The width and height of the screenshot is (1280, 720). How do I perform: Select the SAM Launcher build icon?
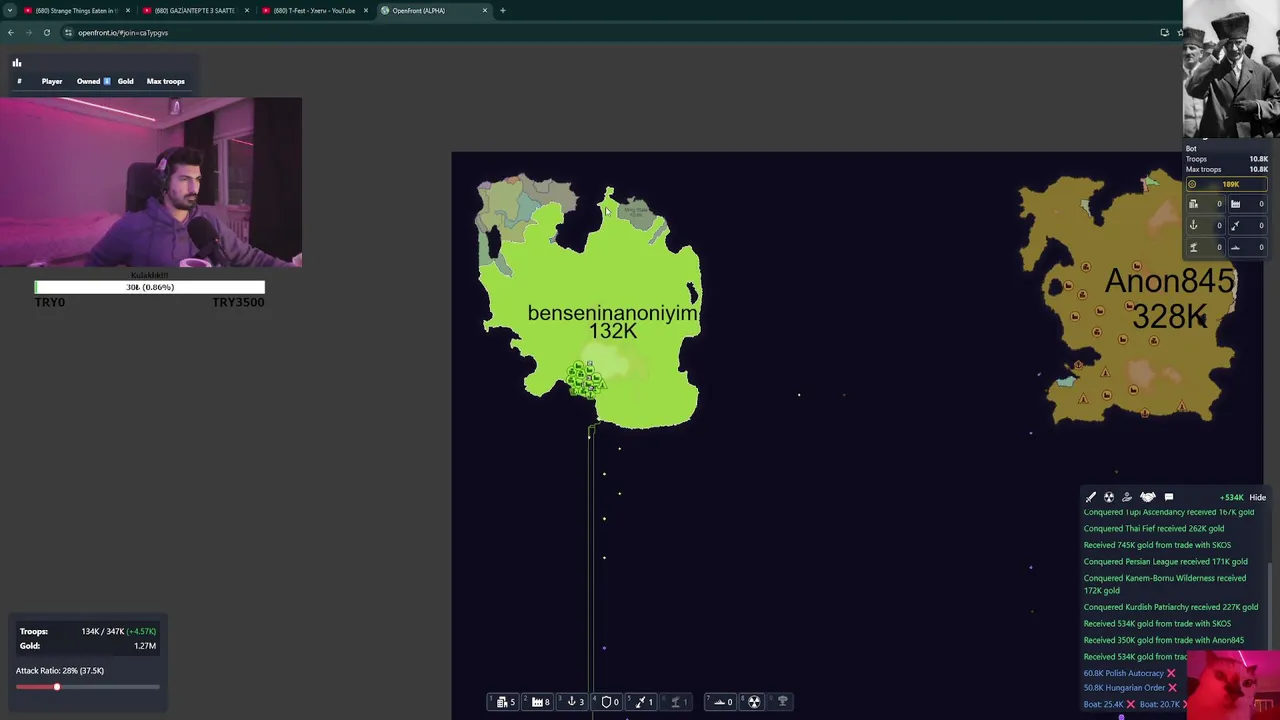676,702
